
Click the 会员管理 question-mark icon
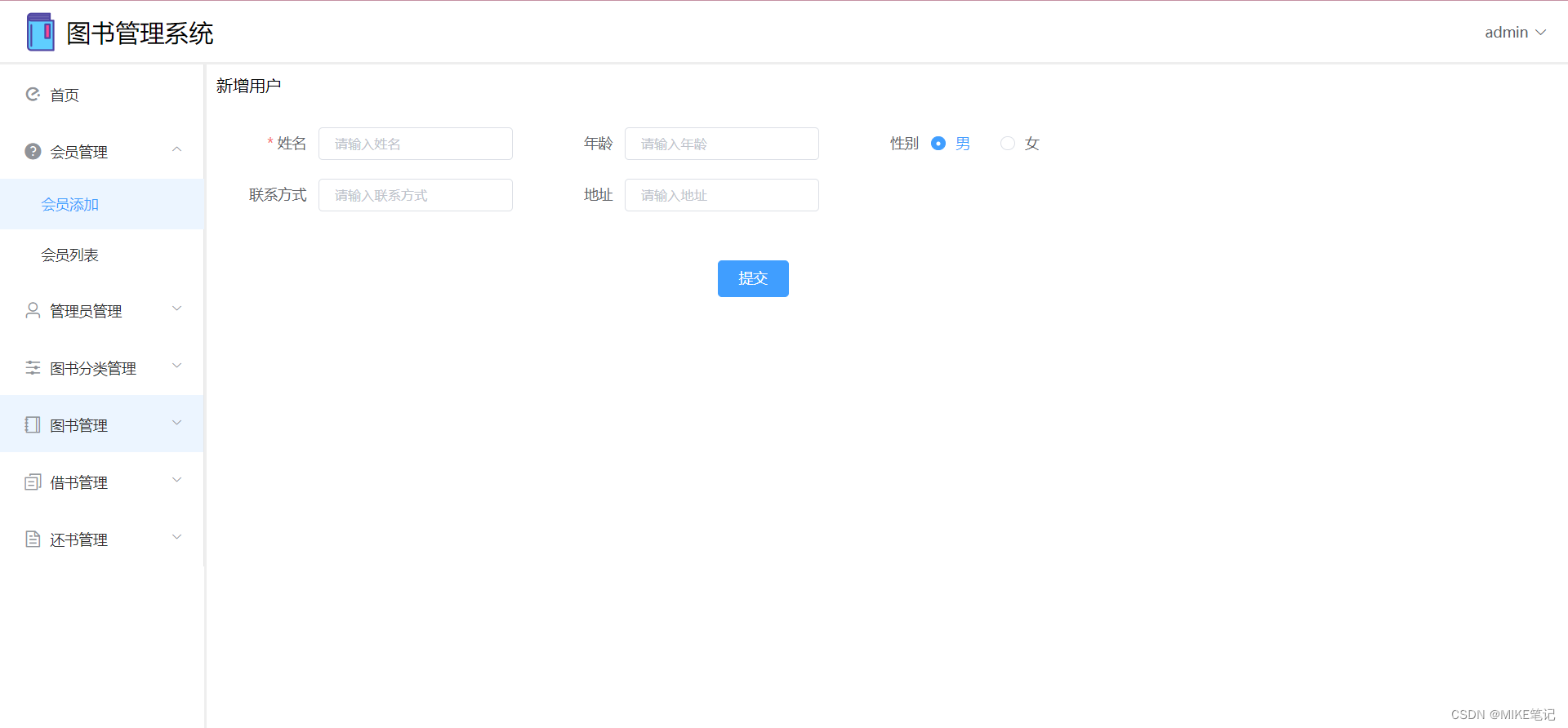pos(33,151)
